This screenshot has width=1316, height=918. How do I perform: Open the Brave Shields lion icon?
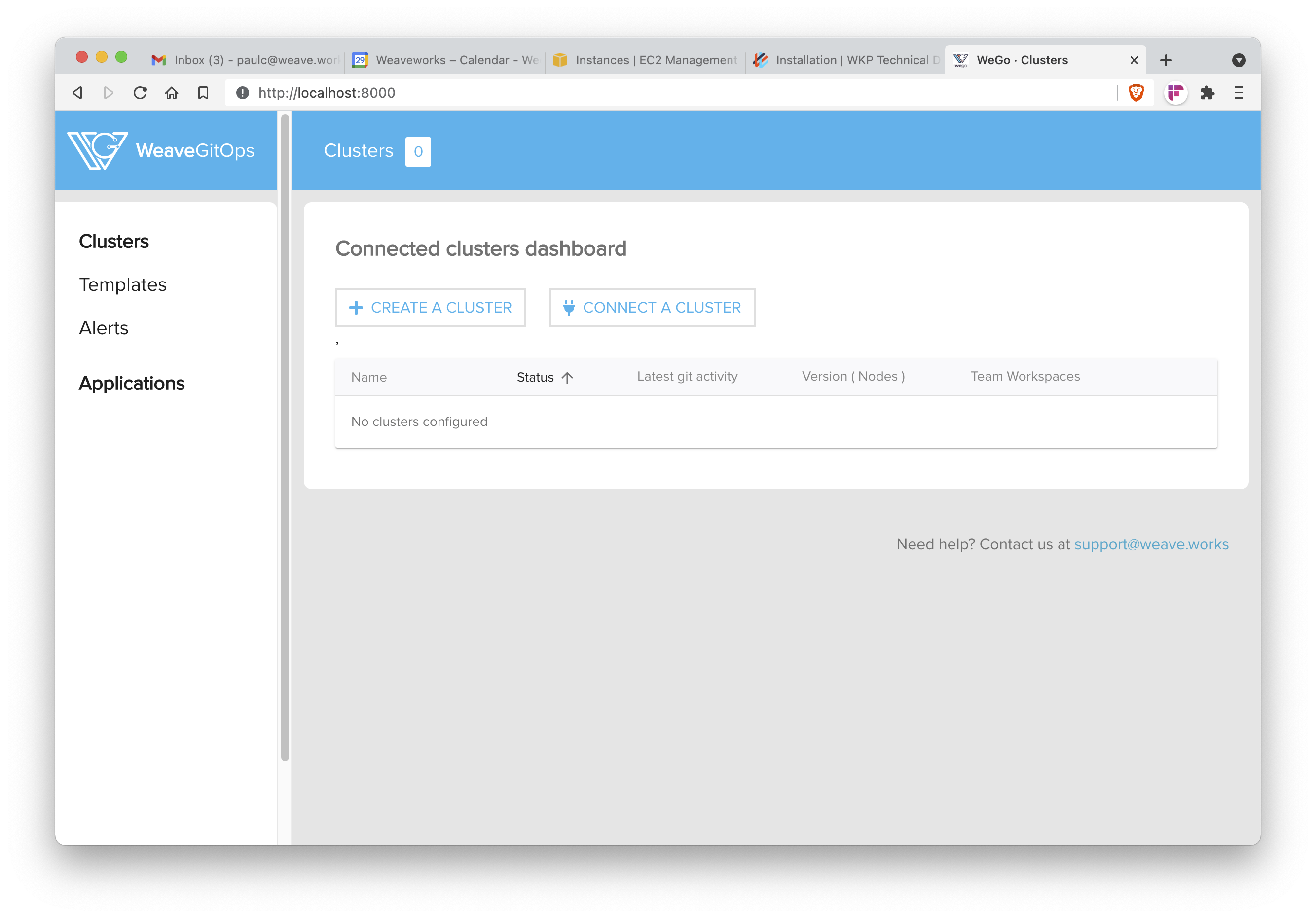point(1136,92)
